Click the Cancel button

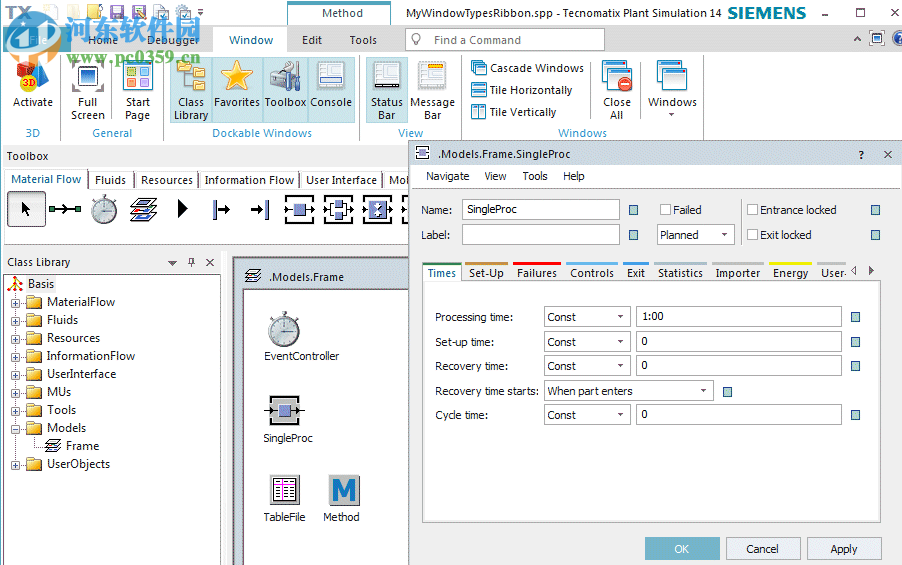(762, 549)
